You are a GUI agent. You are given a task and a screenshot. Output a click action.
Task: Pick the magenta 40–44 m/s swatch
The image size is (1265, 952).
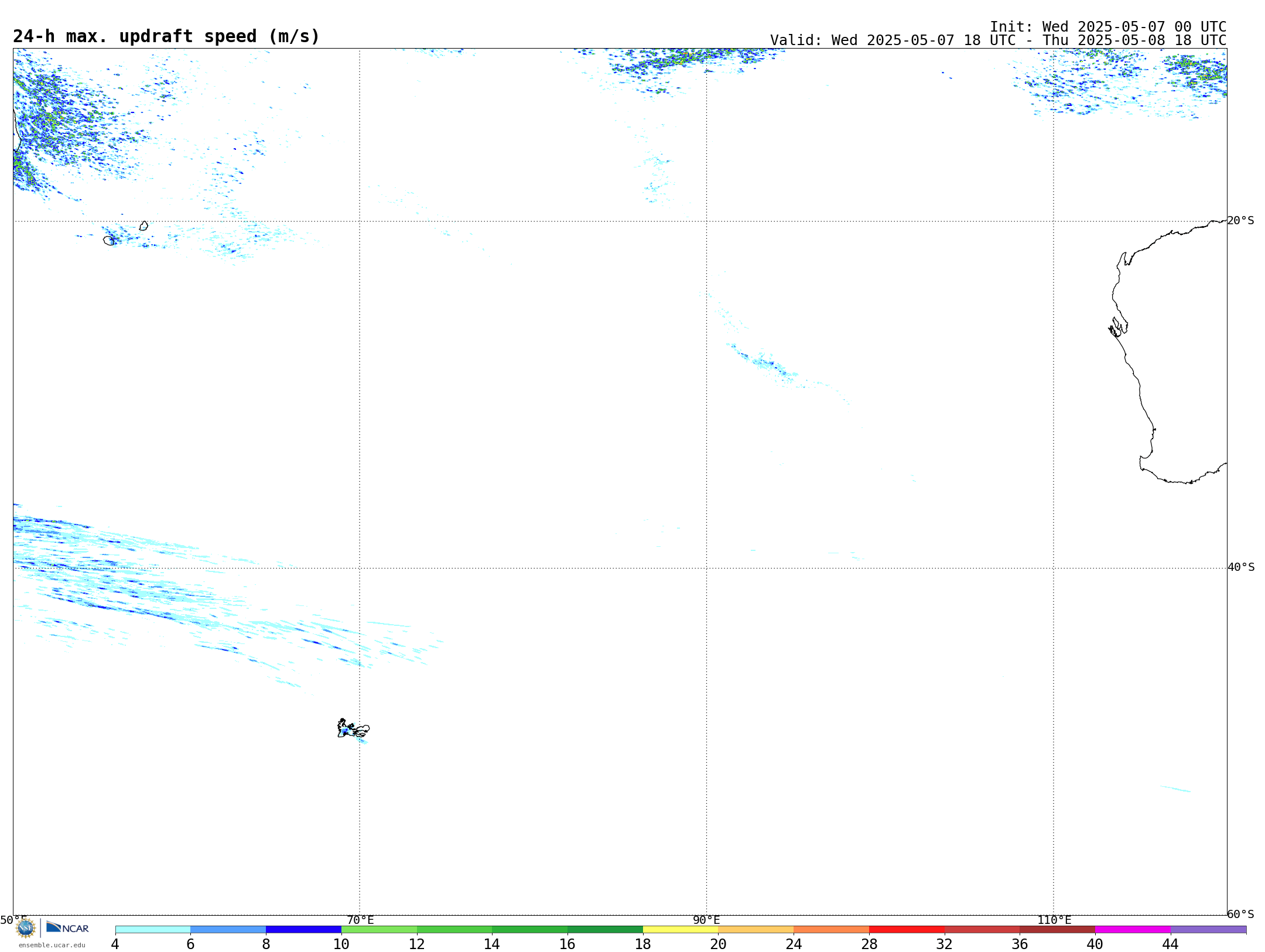point(1133,930)
